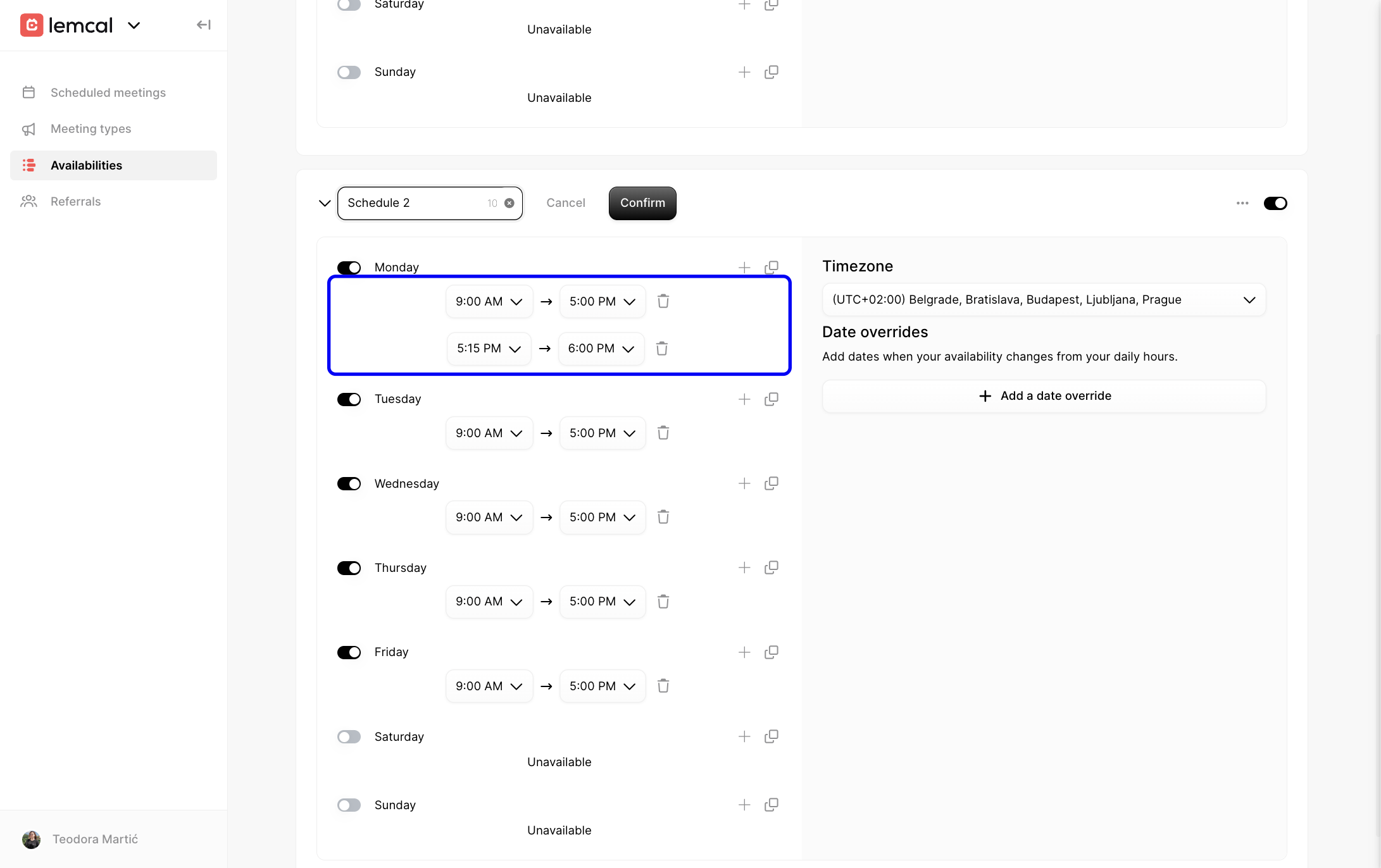This screenshot has height=868, width=1381.
Task: Confirm the Schedule 2 changes
Action: tap(642, 203)
